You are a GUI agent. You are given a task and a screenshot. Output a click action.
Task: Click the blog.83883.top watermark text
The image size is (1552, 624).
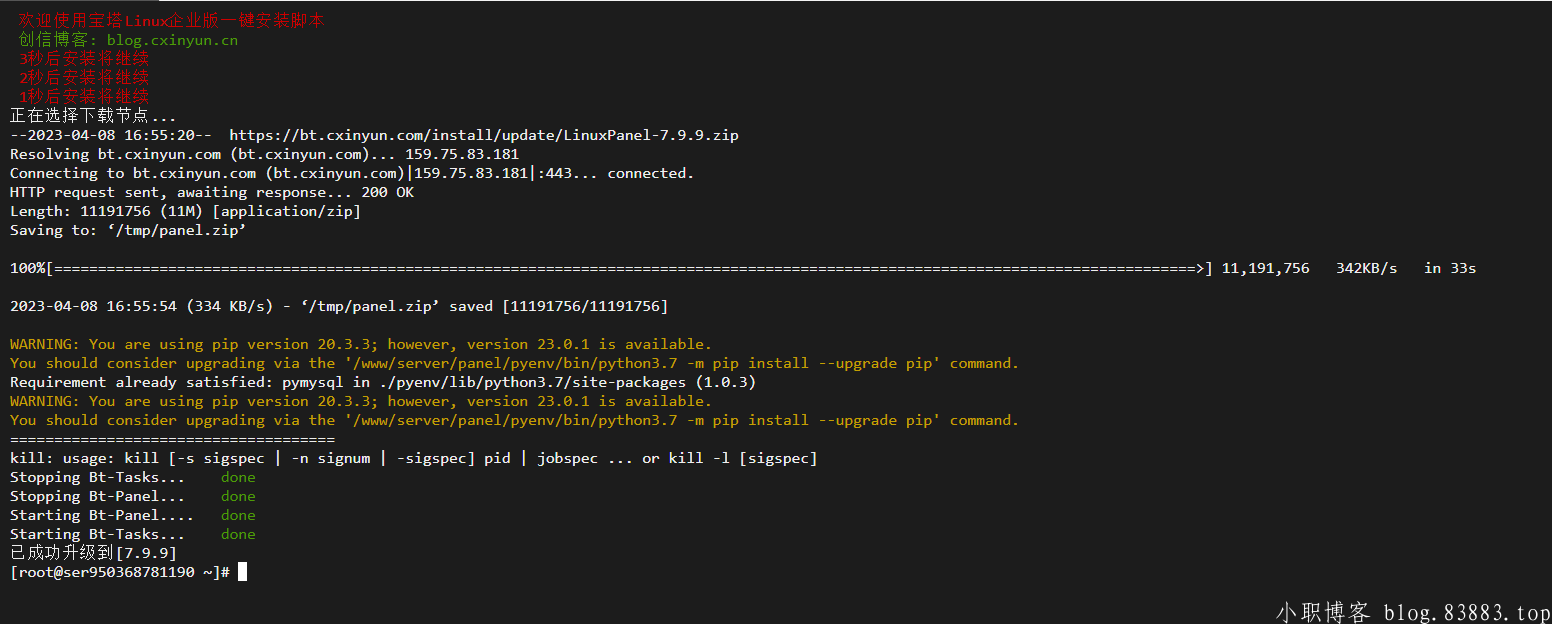pos(1466,612)
